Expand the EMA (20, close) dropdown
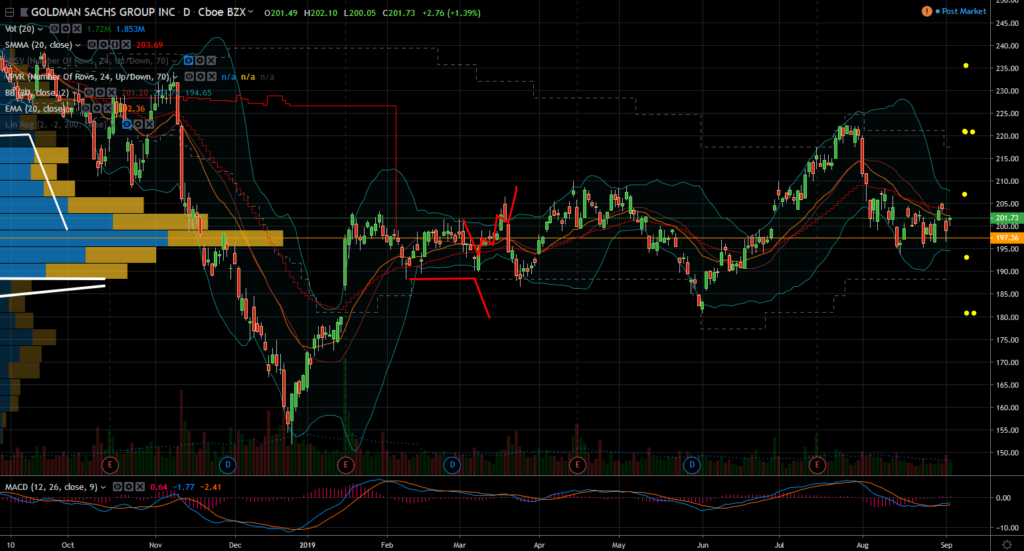1024x551 pixels. pyautogui.click(x=71, y=109)
